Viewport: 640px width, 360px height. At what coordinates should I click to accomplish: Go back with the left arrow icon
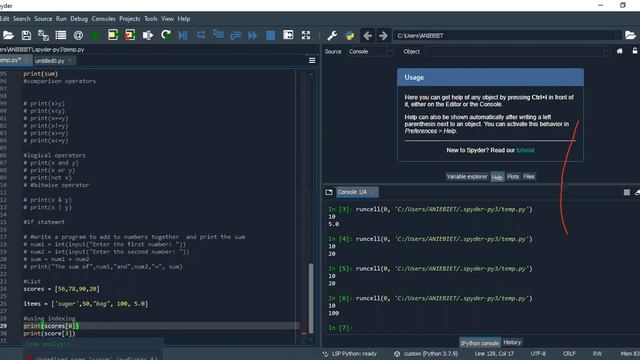click(367, 36)
